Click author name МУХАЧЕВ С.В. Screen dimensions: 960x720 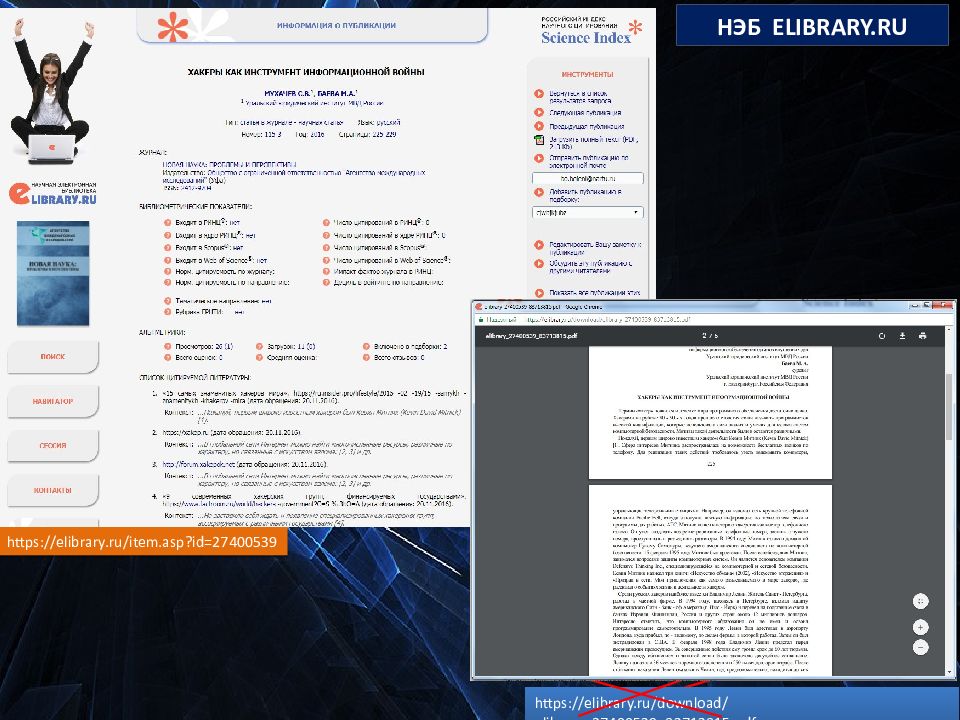click(x=288, y=93)
